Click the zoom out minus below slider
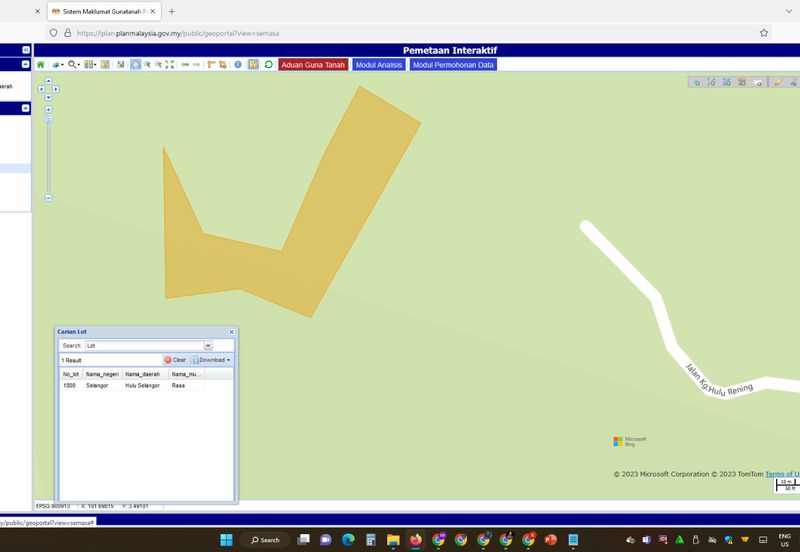Viewport: 800px width, 552px height. tap(48, 198)
